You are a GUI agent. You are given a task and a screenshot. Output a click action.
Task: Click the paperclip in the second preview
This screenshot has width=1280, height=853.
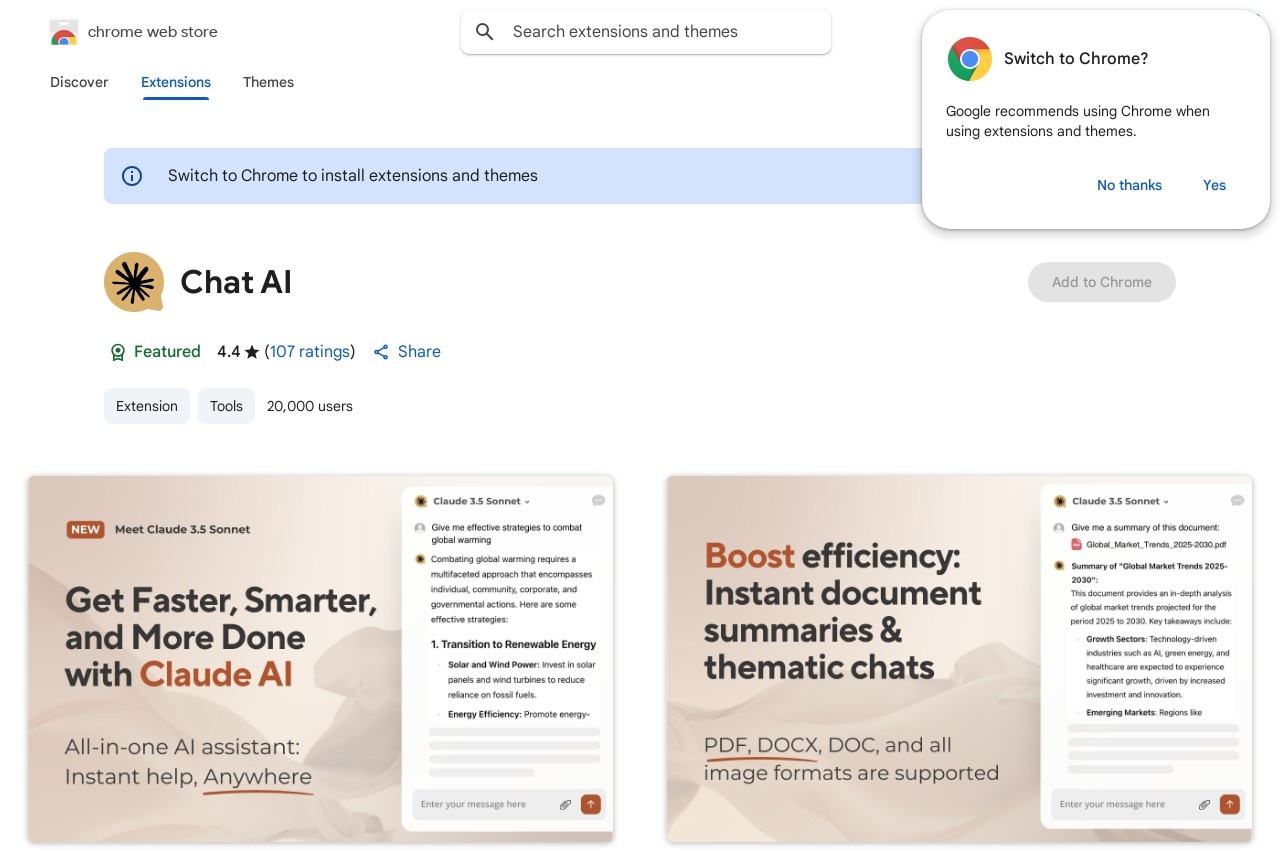(x=1204, y=804)
